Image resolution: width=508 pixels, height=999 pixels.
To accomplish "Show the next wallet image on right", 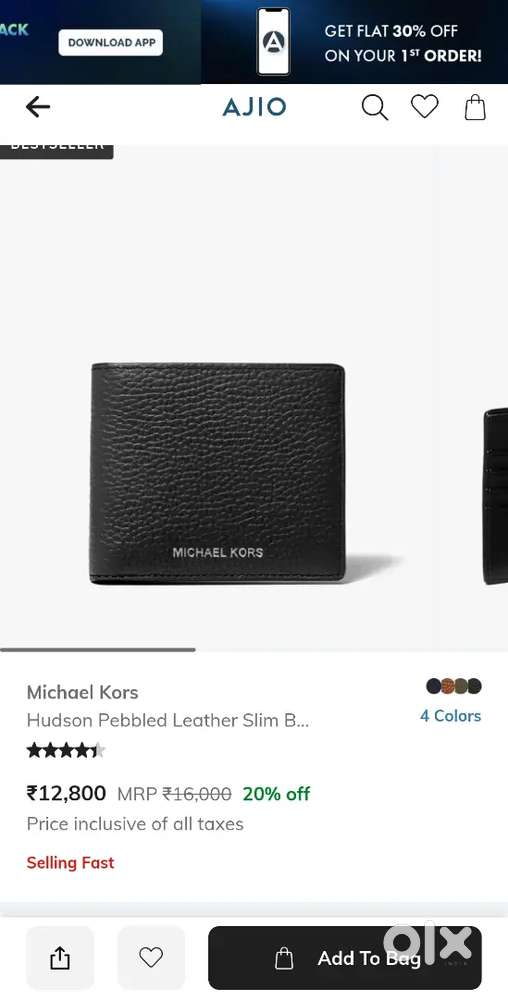I will click(x=495, y=496).
